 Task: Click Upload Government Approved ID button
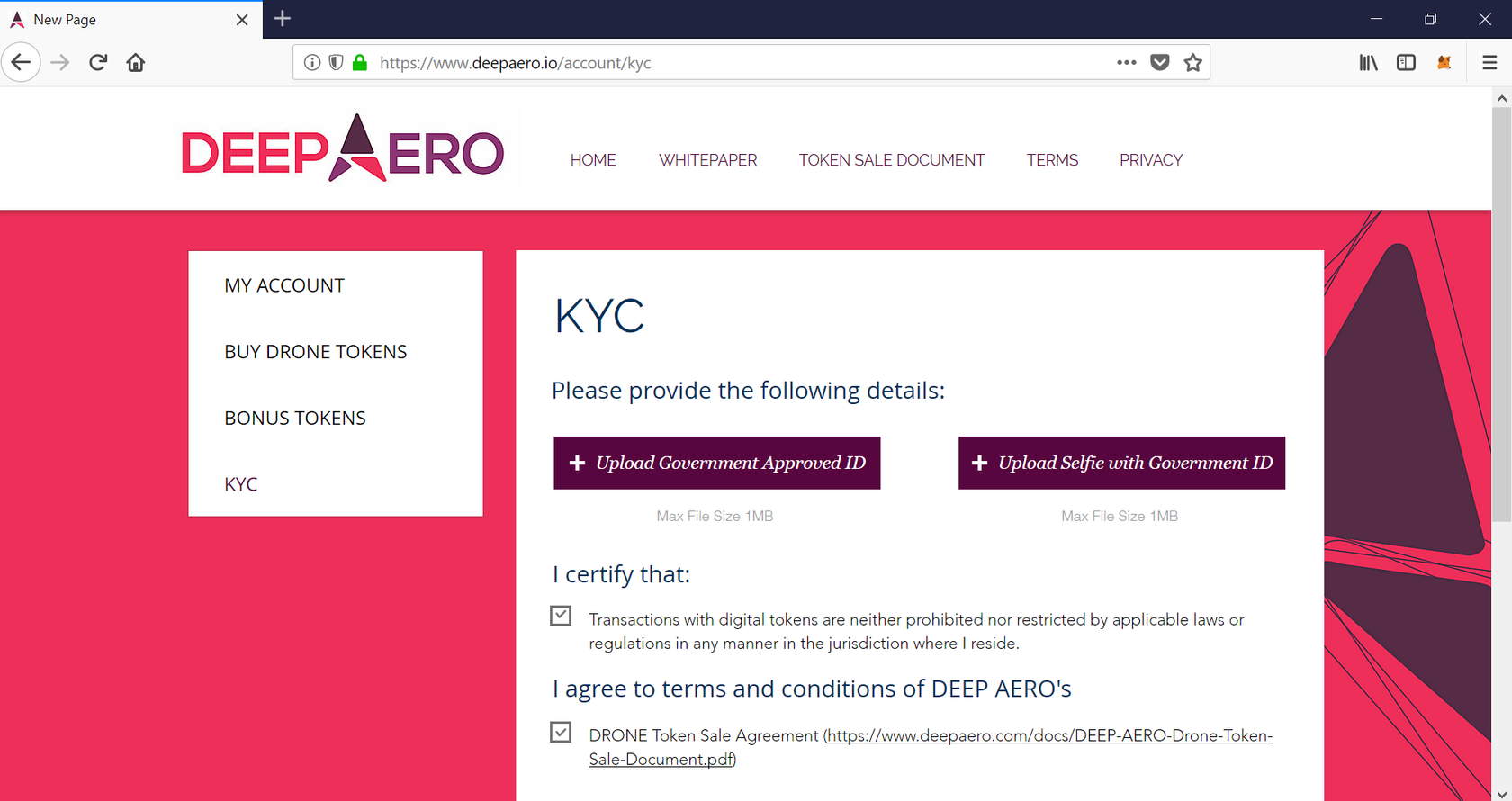pos(717,463)
